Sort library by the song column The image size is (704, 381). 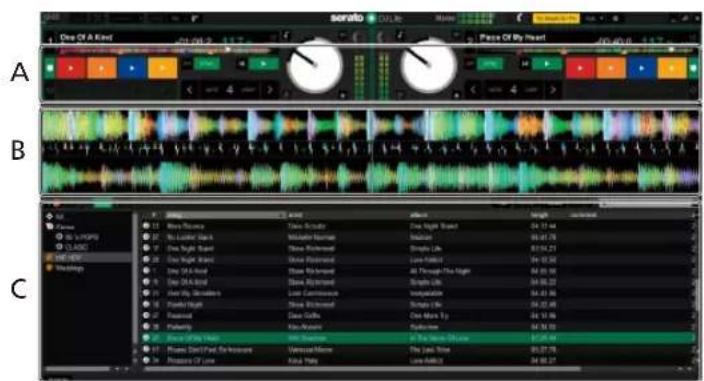[x=226, y=215]
